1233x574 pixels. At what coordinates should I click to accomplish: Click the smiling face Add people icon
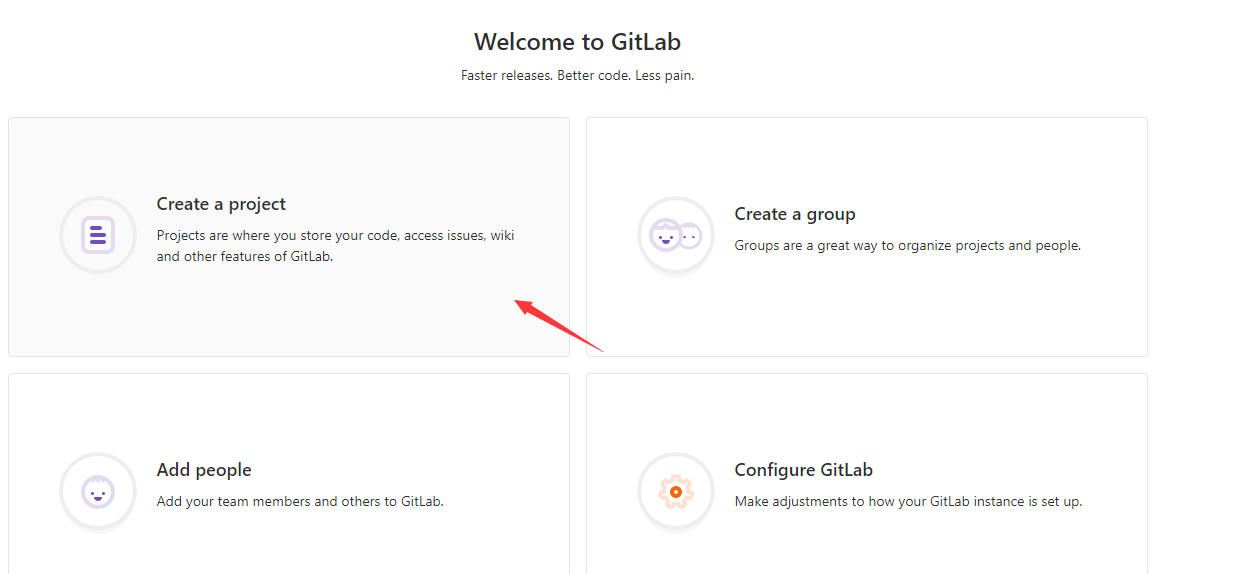tap(97, 491)
